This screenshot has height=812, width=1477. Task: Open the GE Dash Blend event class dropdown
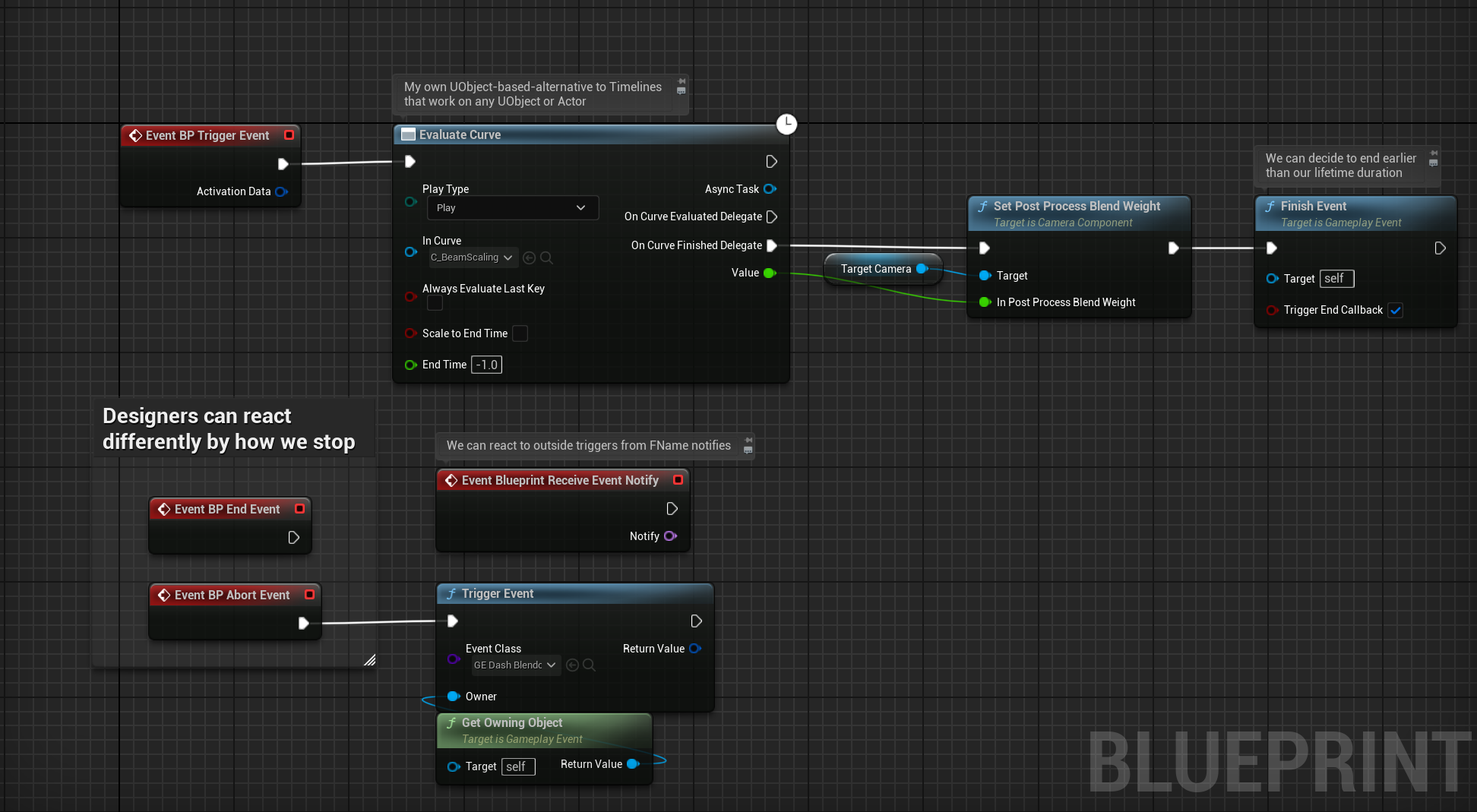[x=515, y=665]
